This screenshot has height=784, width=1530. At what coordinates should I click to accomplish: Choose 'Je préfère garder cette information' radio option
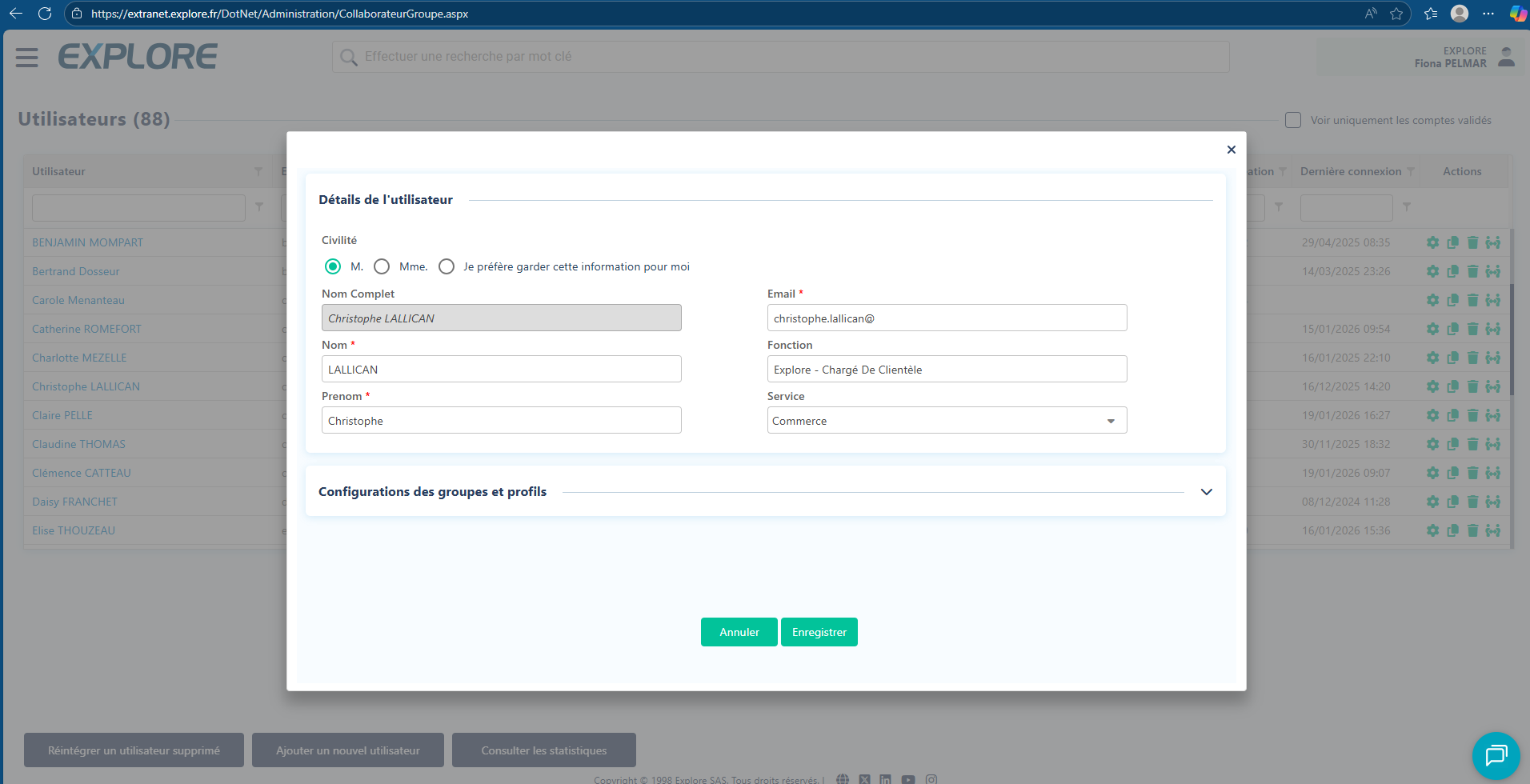[x=447, y=266]
